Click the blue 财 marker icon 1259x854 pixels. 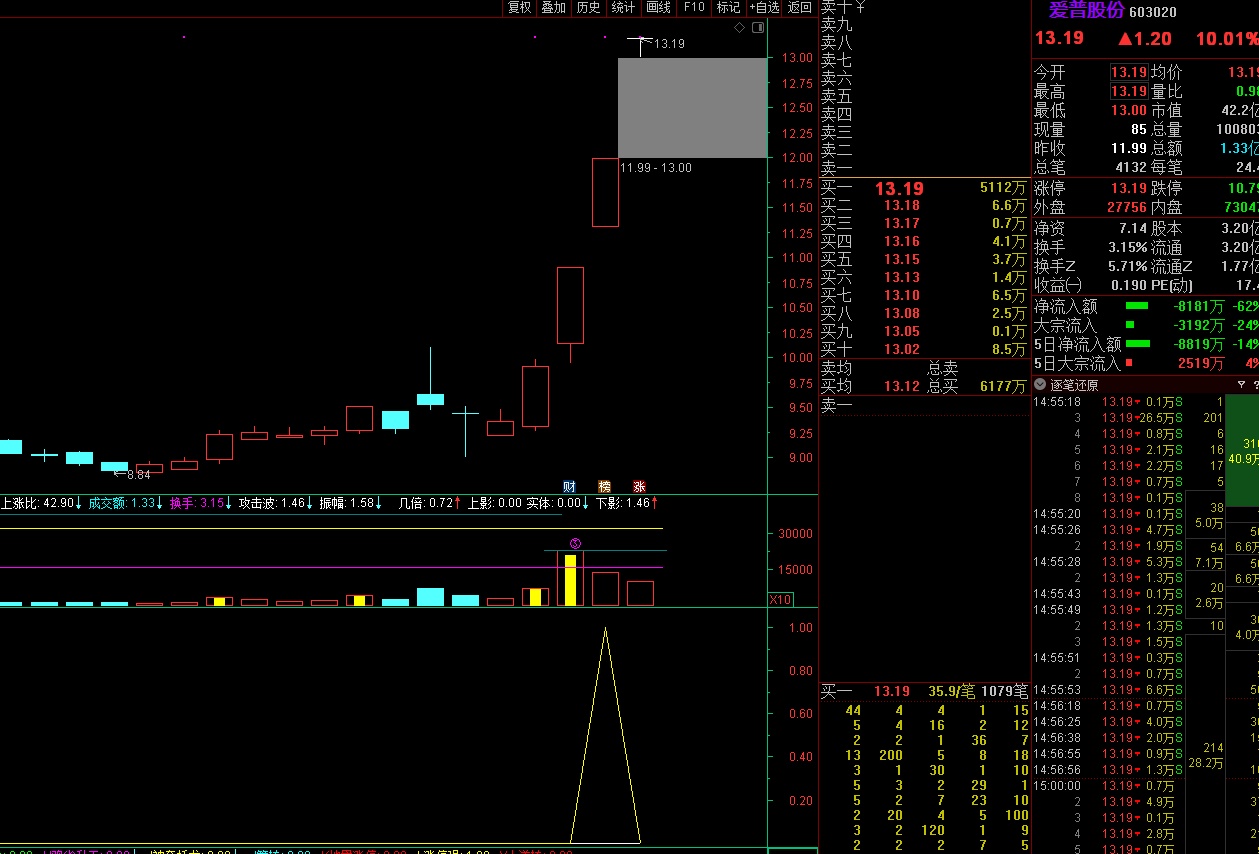click(569, 486)
